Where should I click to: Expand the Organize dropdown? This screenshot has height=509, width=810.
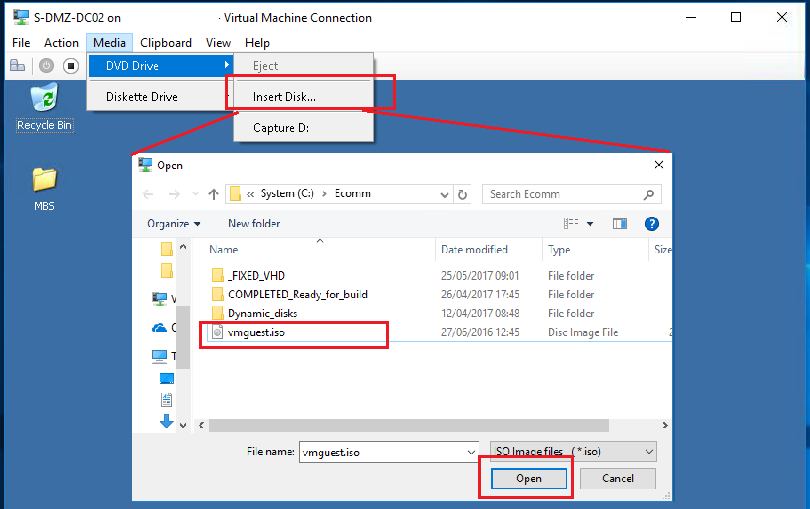pyautogui.click(x=173, y=224)
